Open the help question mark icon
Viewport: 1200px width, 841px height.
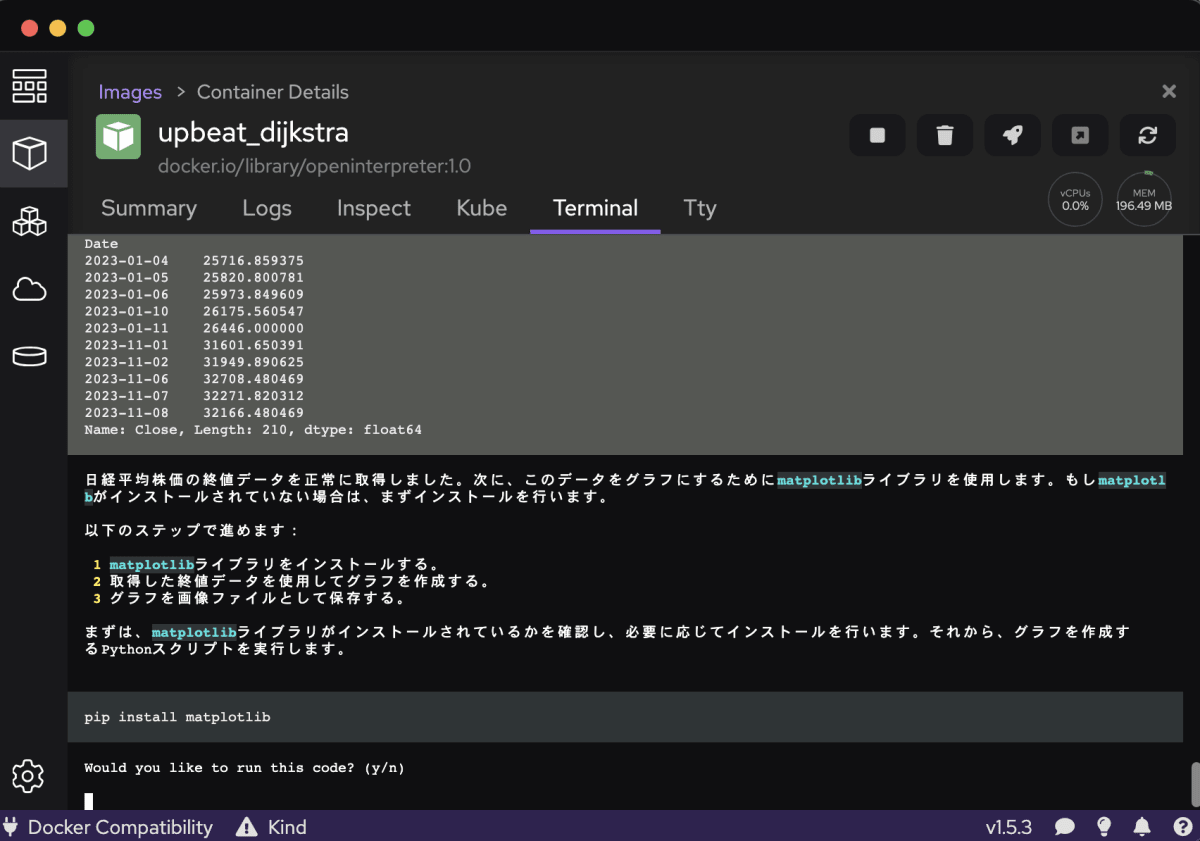[1180, 827]
